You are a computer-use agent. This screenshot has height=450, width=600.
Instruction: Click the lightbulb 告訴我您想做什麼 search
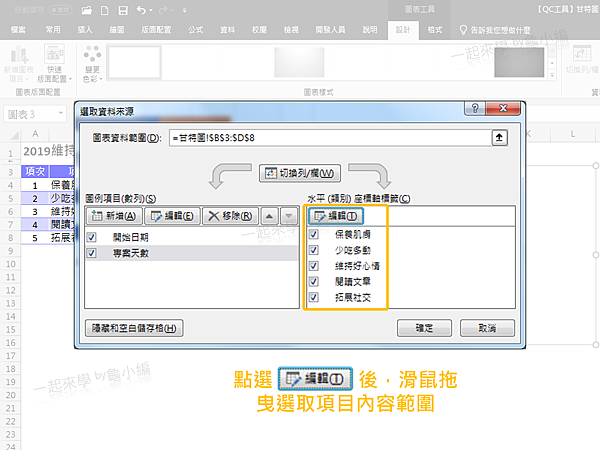point(495,30)
